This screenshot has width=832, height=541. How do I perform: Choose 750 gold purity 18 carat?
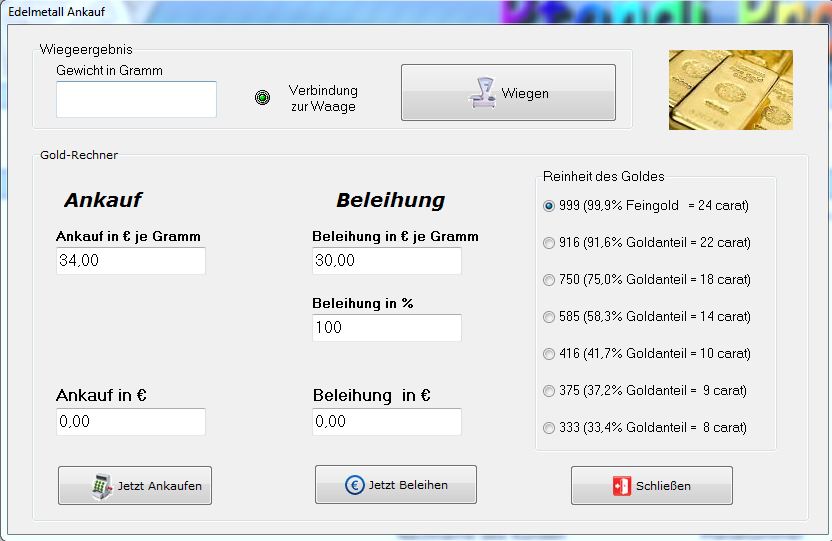548,280
